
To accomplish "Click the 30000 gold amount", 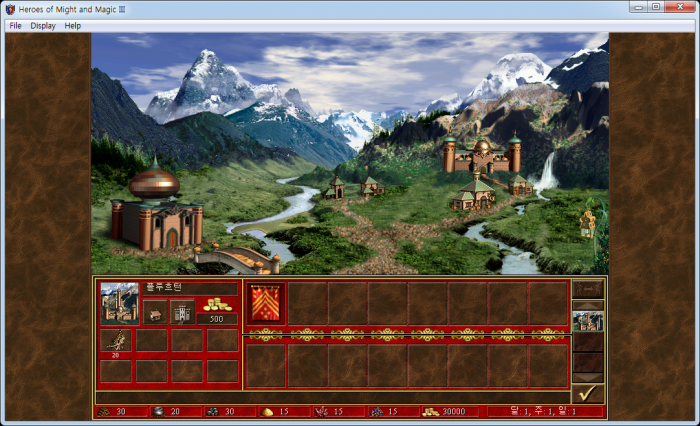I will (x=454, y=412).
